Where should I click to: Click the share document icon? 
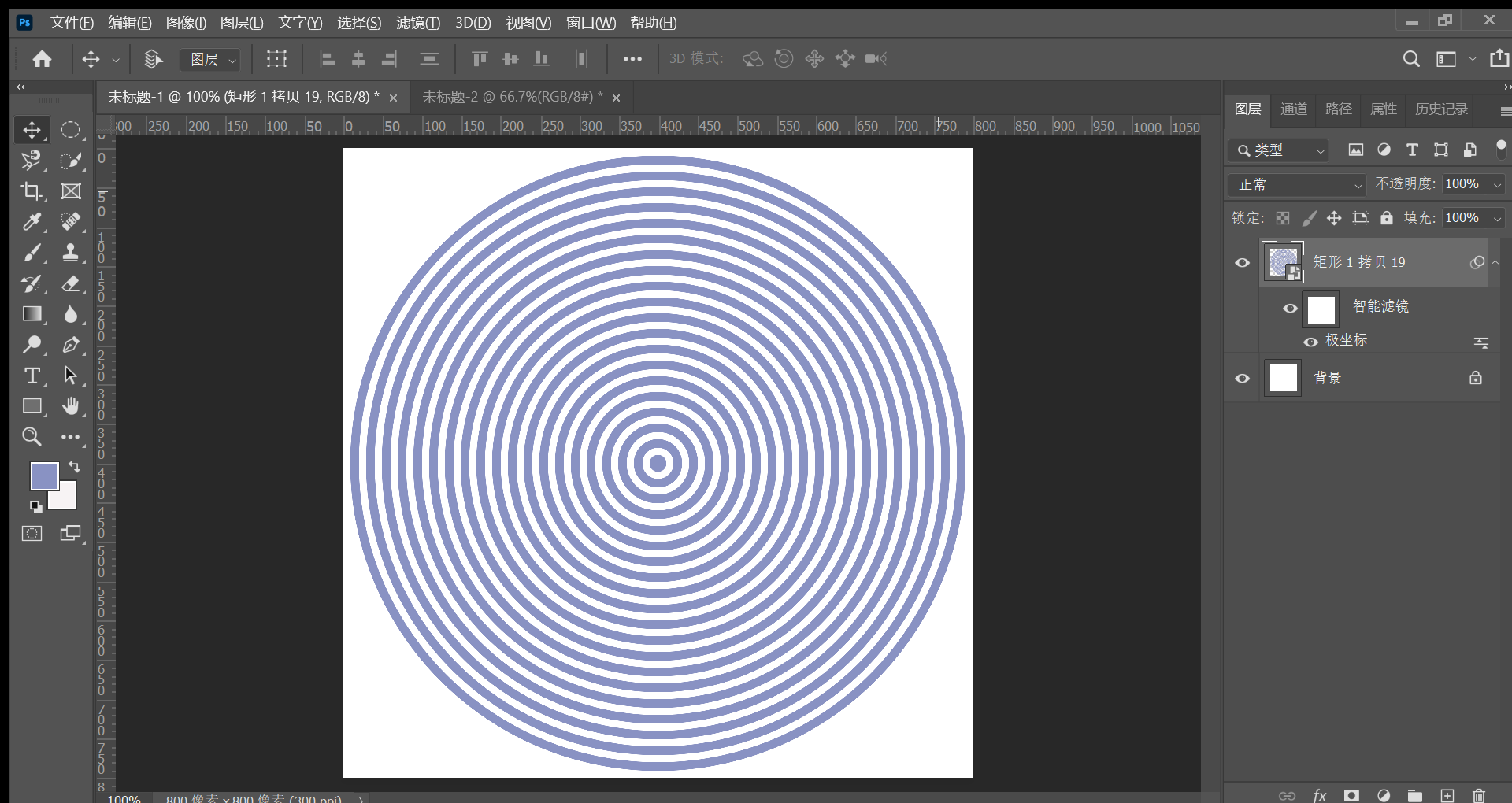1499,58
